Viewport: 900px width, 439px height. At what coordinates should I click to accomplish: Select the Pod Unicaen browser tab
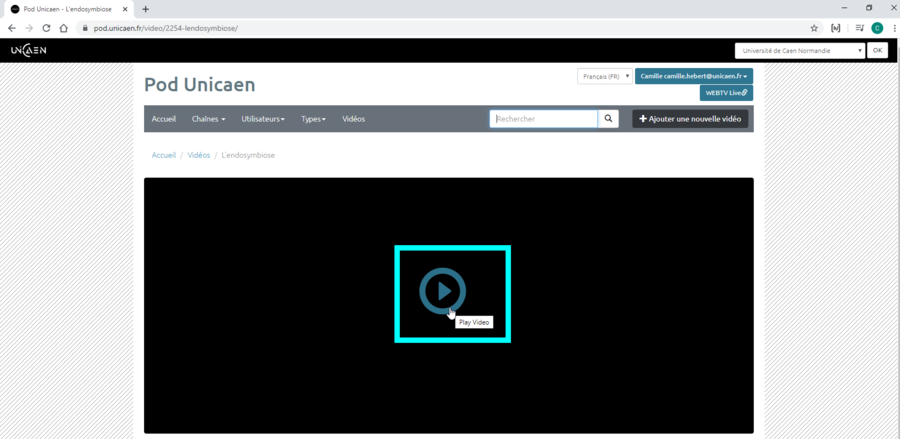(x=68, y=9)
